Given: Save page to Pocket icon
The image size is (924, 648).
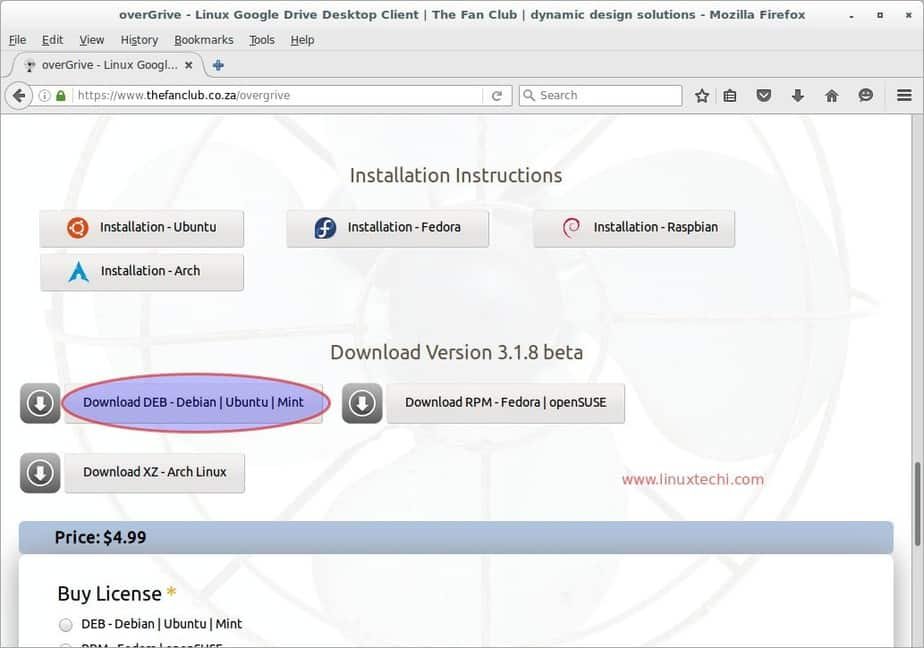Looking at the screenshot, I should 764,95.
